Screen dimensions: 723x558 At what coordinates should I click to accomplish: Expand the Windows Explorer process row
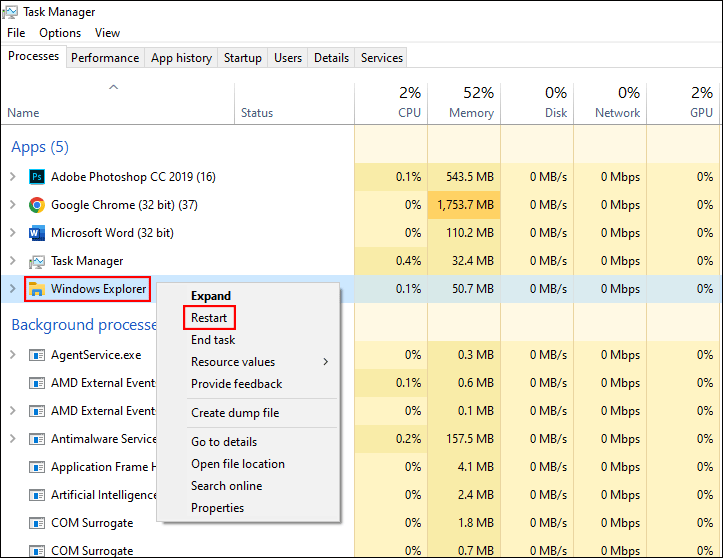[x=13, y=289]
